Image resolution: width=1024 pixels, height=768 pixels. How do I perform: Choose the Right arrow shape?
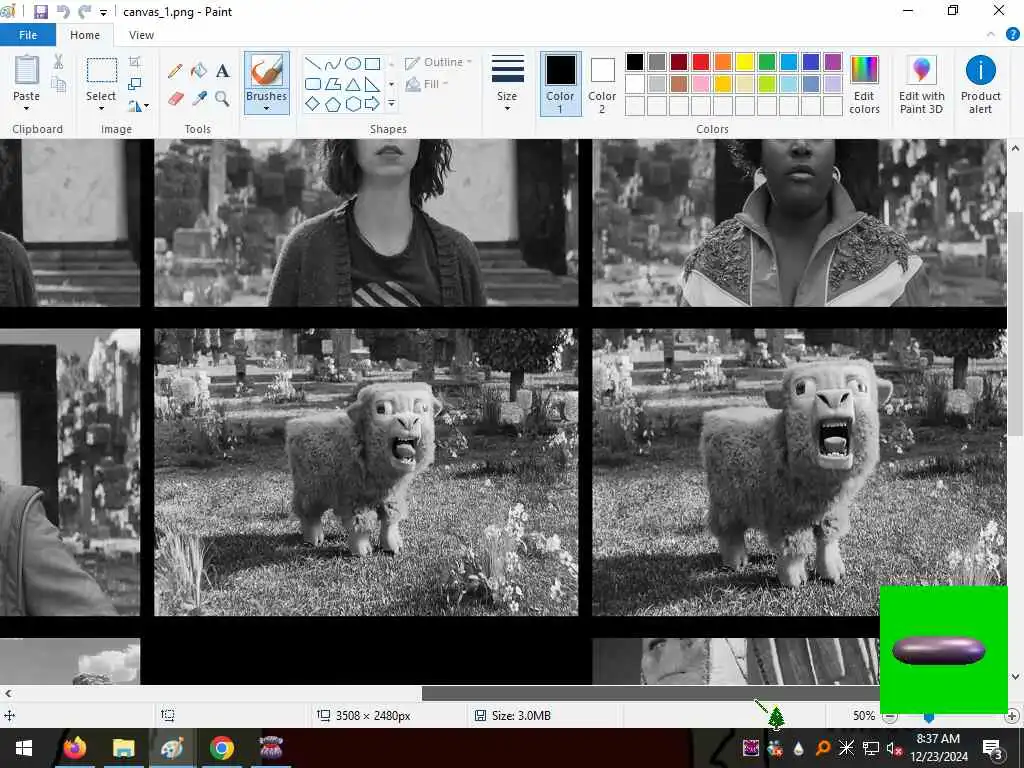[x=372, y=103]
